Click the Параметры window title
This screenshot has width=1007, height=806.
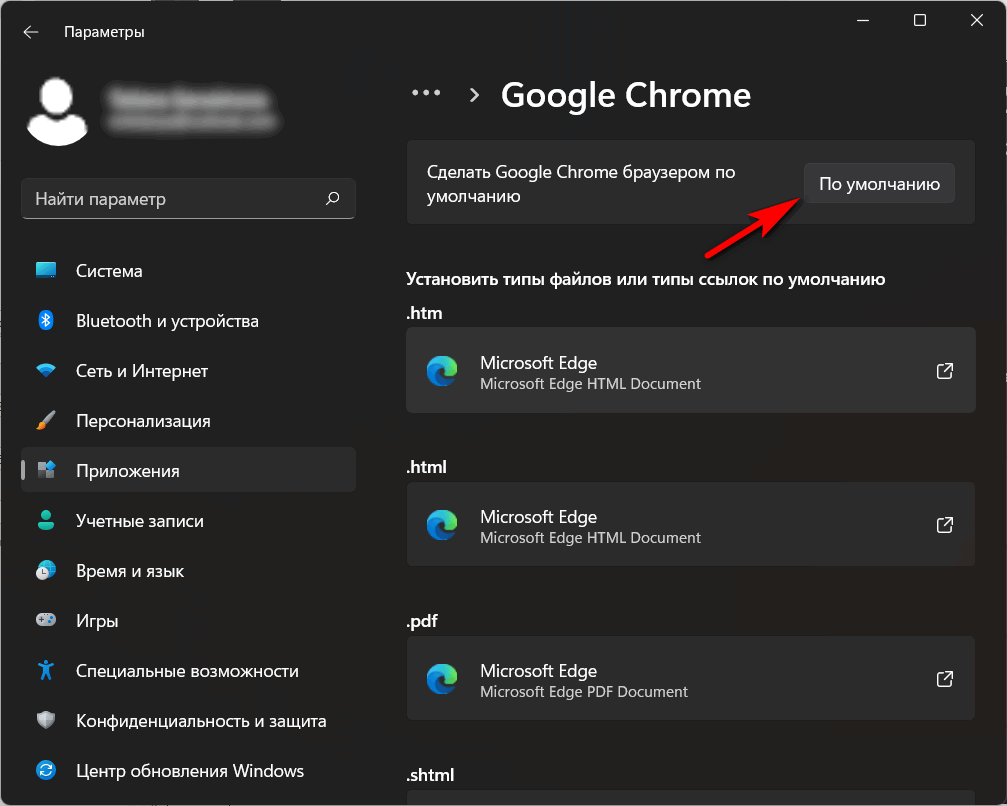pos(104,32)
